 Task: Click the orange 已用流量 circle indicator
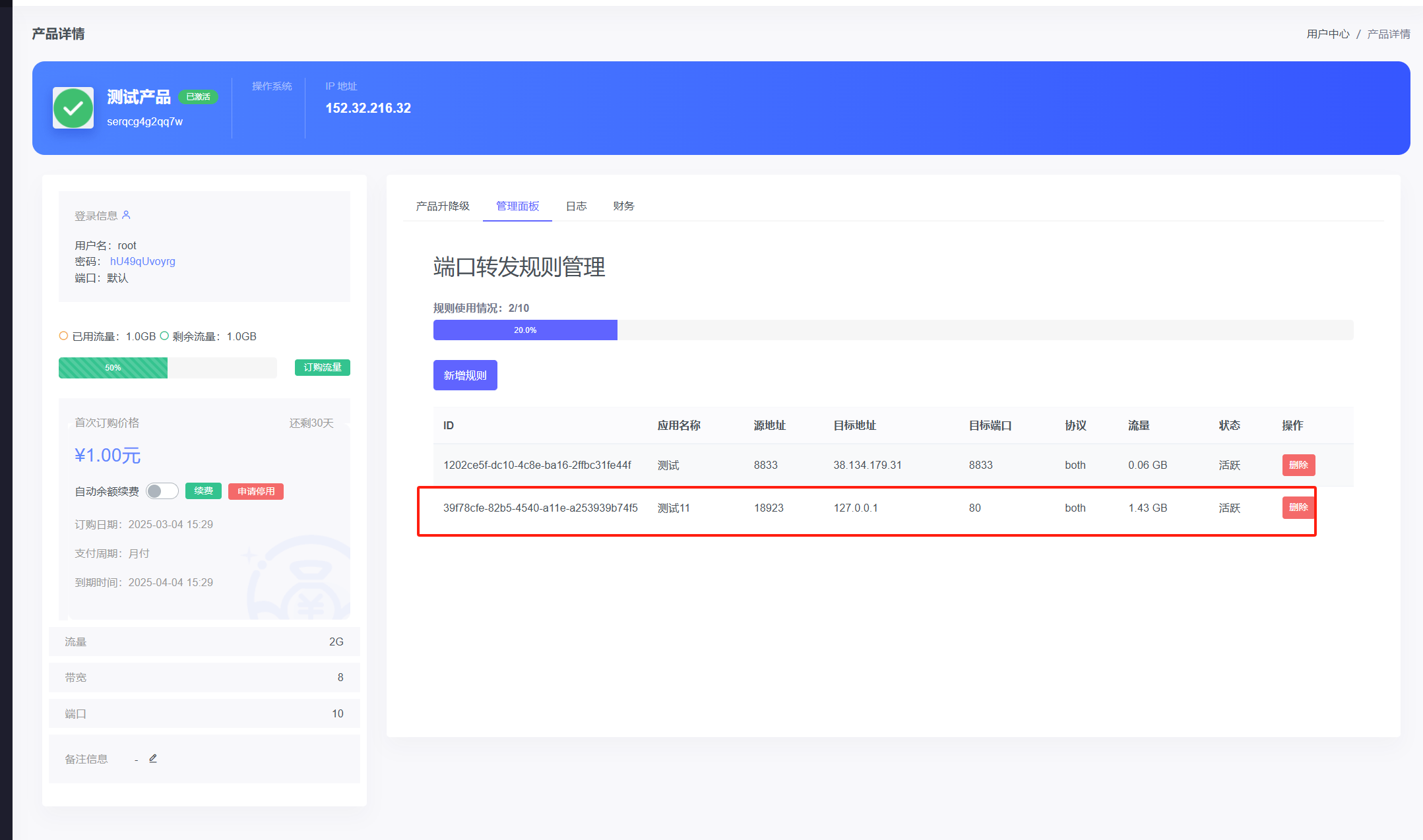[x=64, y=336]
